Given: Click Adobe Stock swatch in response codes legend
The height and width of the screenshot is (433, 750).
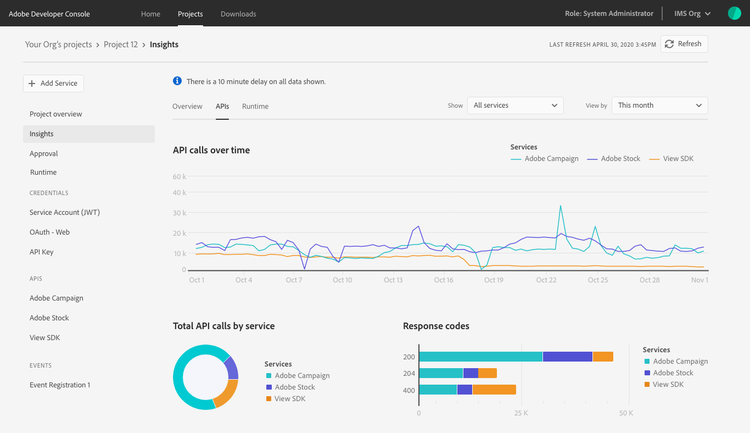Looking at the screenshot, I should click(647, 373).
